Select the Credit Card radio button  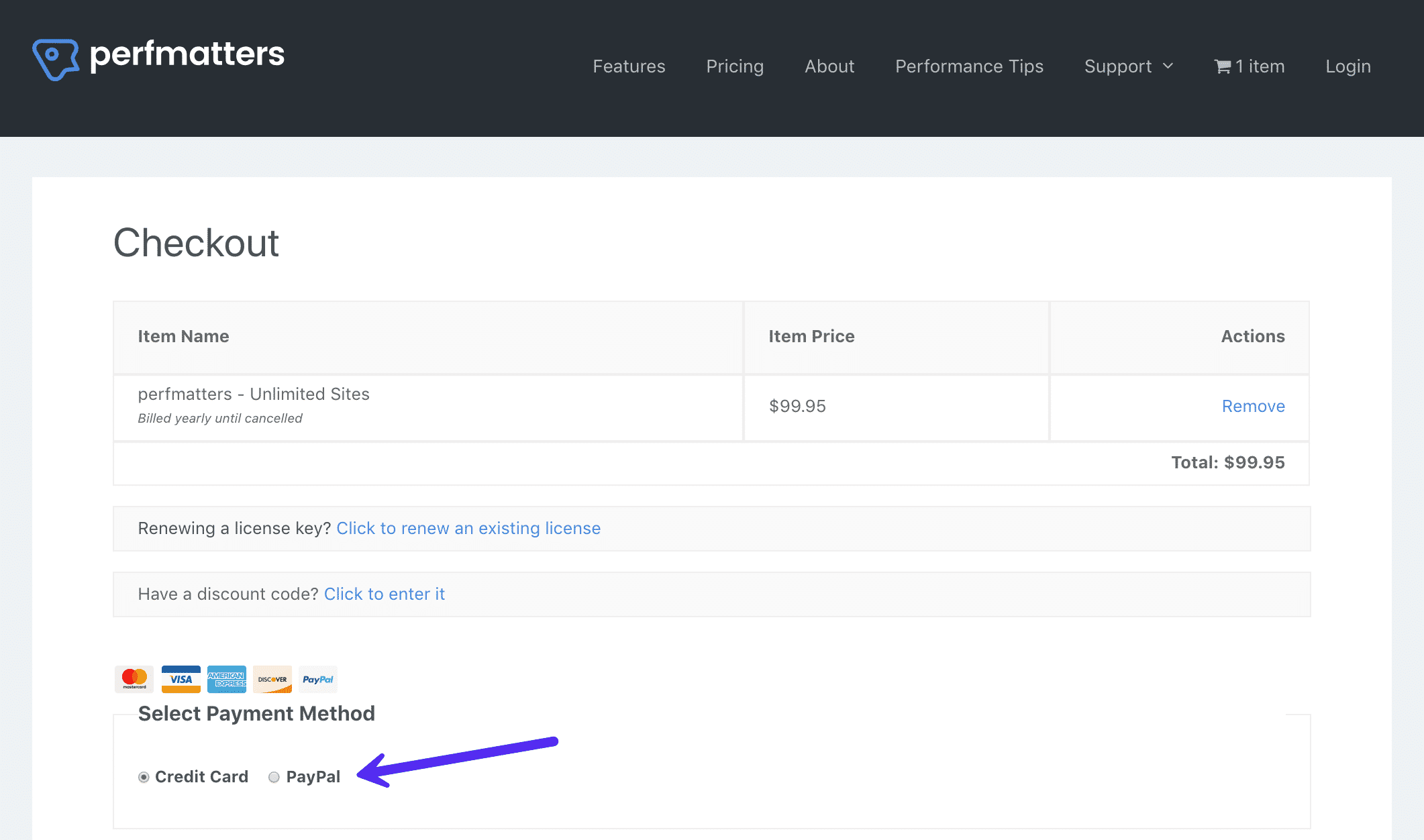tap(144, 776)
